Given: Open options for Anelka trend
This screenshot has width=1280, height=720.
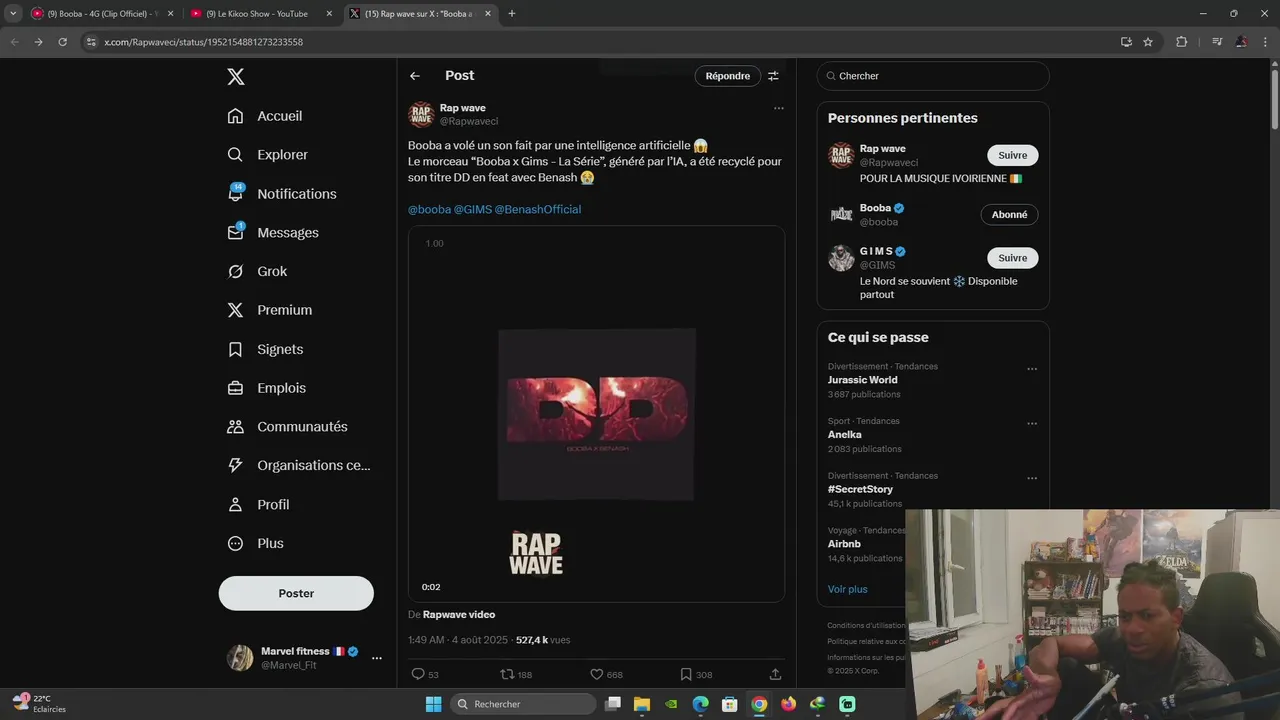Looking at the screenshot, I should coord(1032,424).
